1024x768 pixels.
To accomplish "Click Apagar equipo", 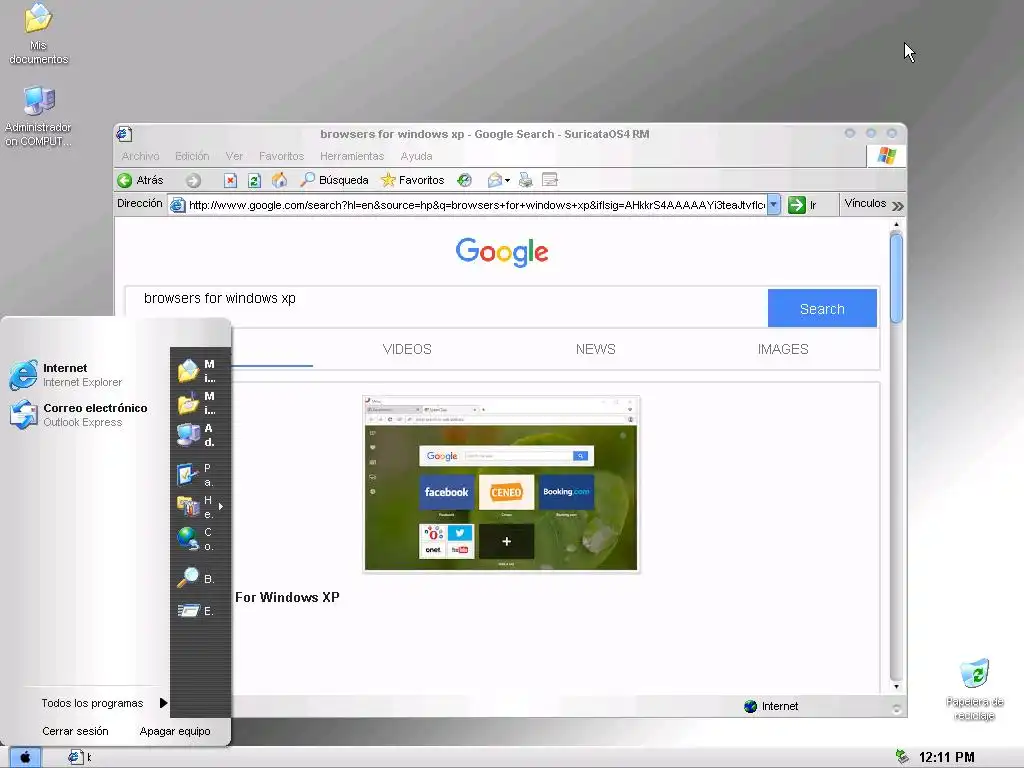I will tap(175, 731).
